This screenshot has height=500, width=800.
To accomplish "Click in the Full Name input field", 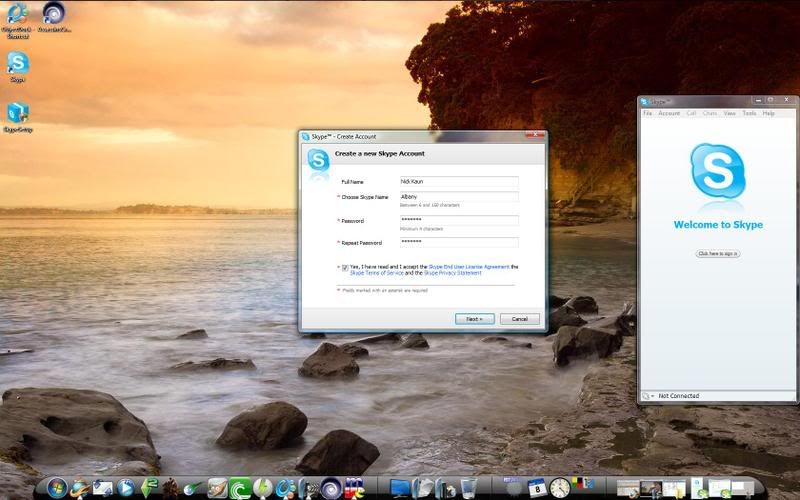I will tap(458, 182).
